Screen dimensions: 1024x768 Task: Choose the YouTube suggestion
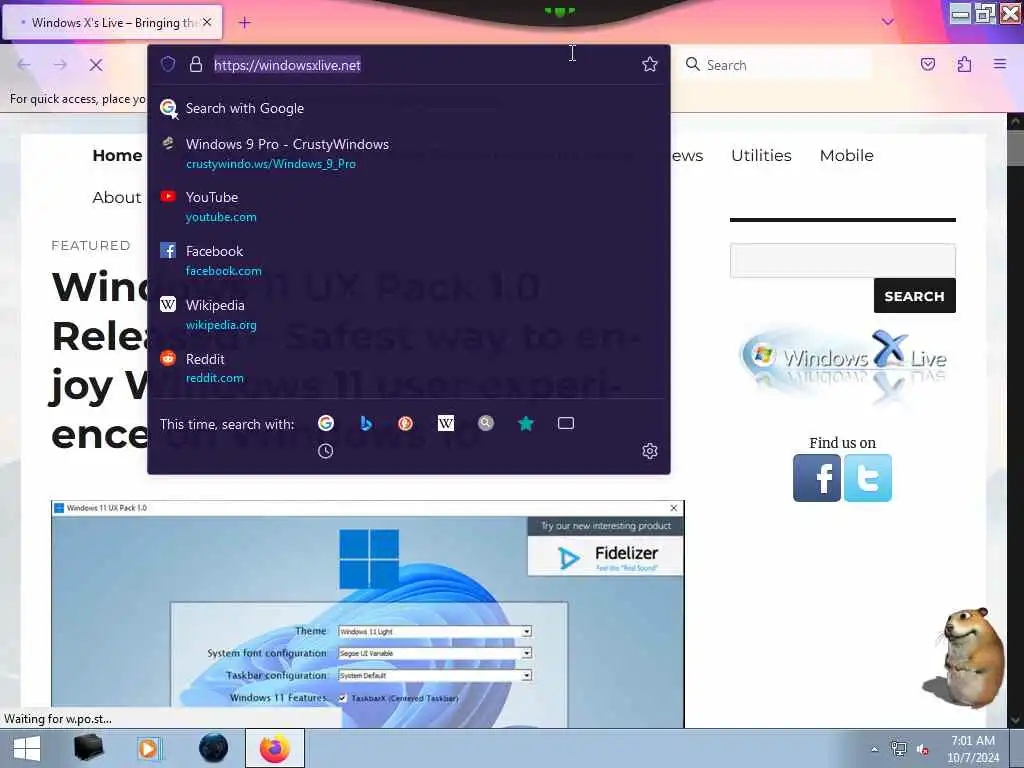pos(409,206)
